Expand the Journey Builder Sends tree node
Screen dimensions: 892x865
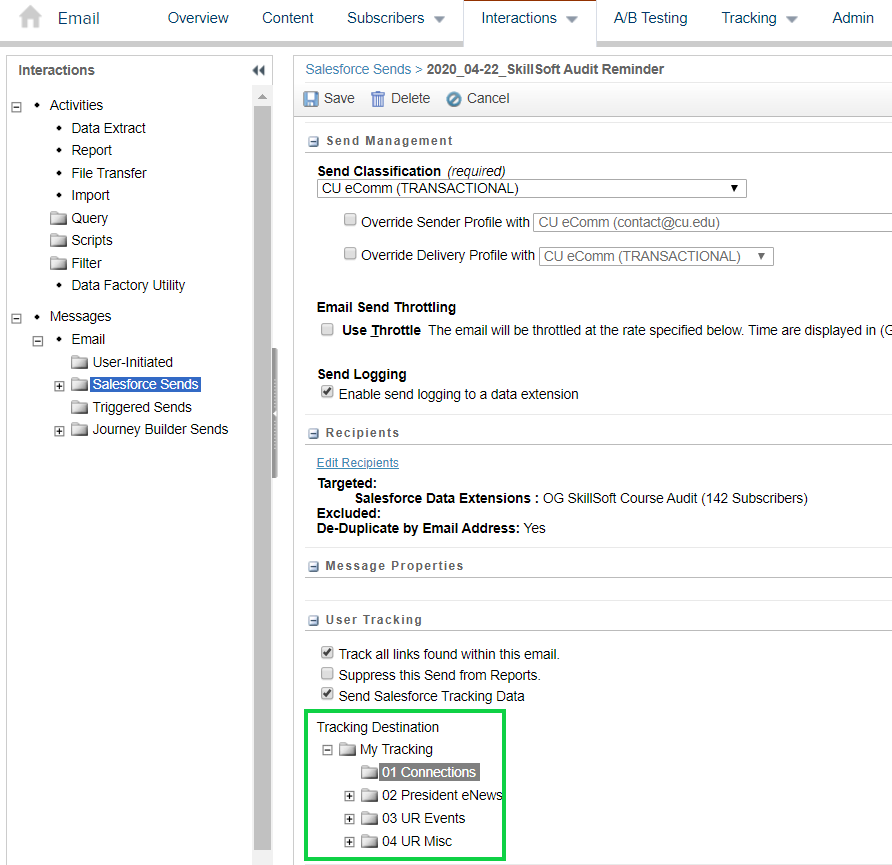coord(59,431)
